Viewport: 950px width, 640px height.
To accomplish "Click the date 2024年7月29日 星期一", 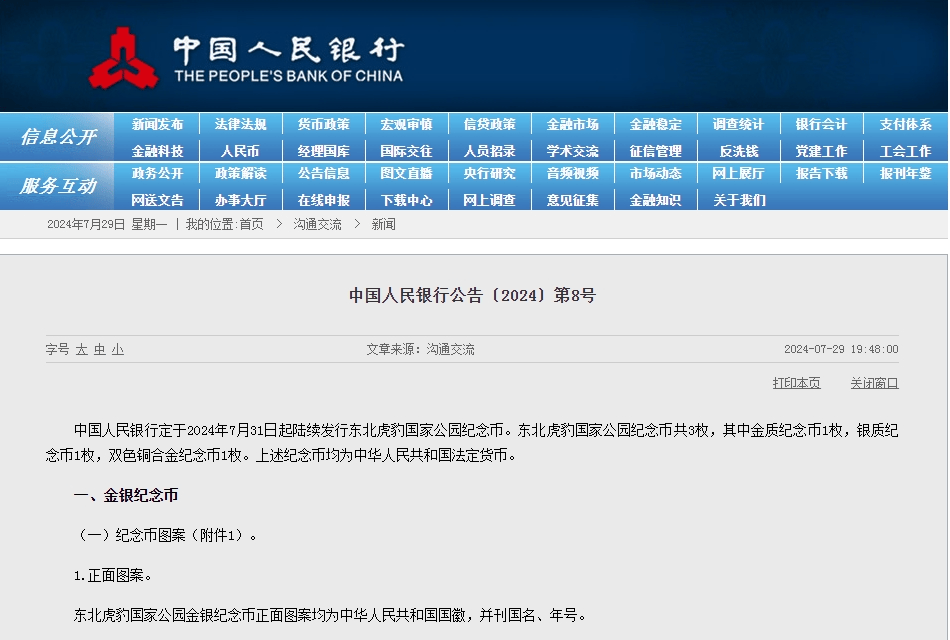I will pyautogui.click(x=107, y=225).
